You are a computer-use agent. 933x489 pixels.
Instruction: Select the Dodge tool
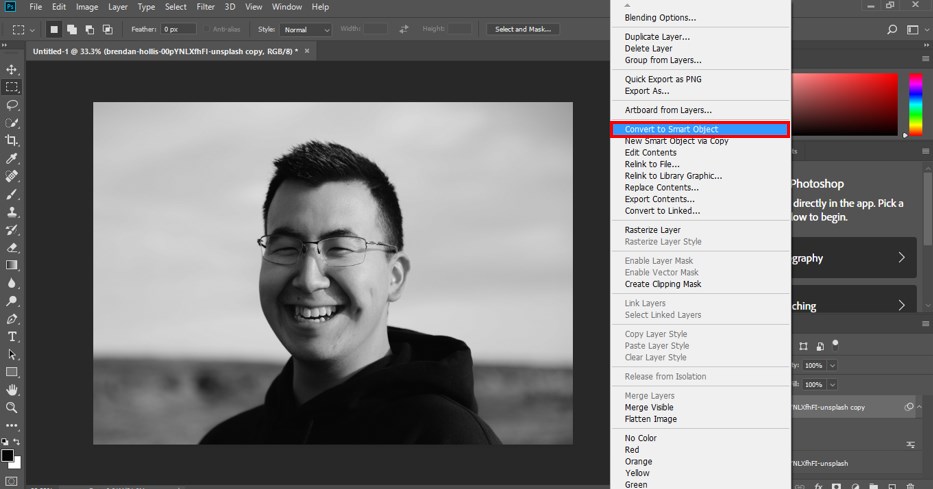[11, 301]
